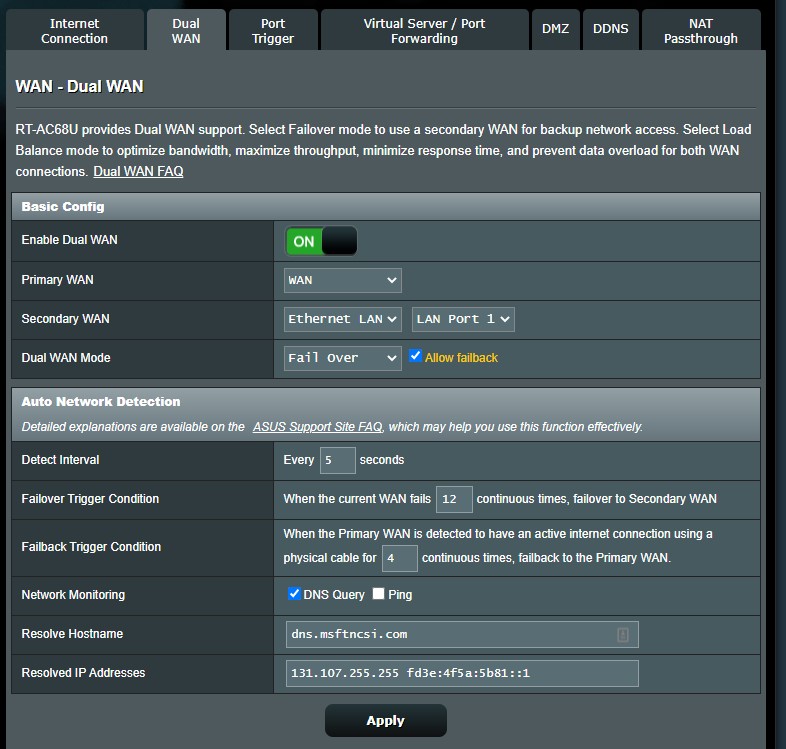The image size is (786, 749).
Task: Click the Detect Interval label
Action: point(60,460)
